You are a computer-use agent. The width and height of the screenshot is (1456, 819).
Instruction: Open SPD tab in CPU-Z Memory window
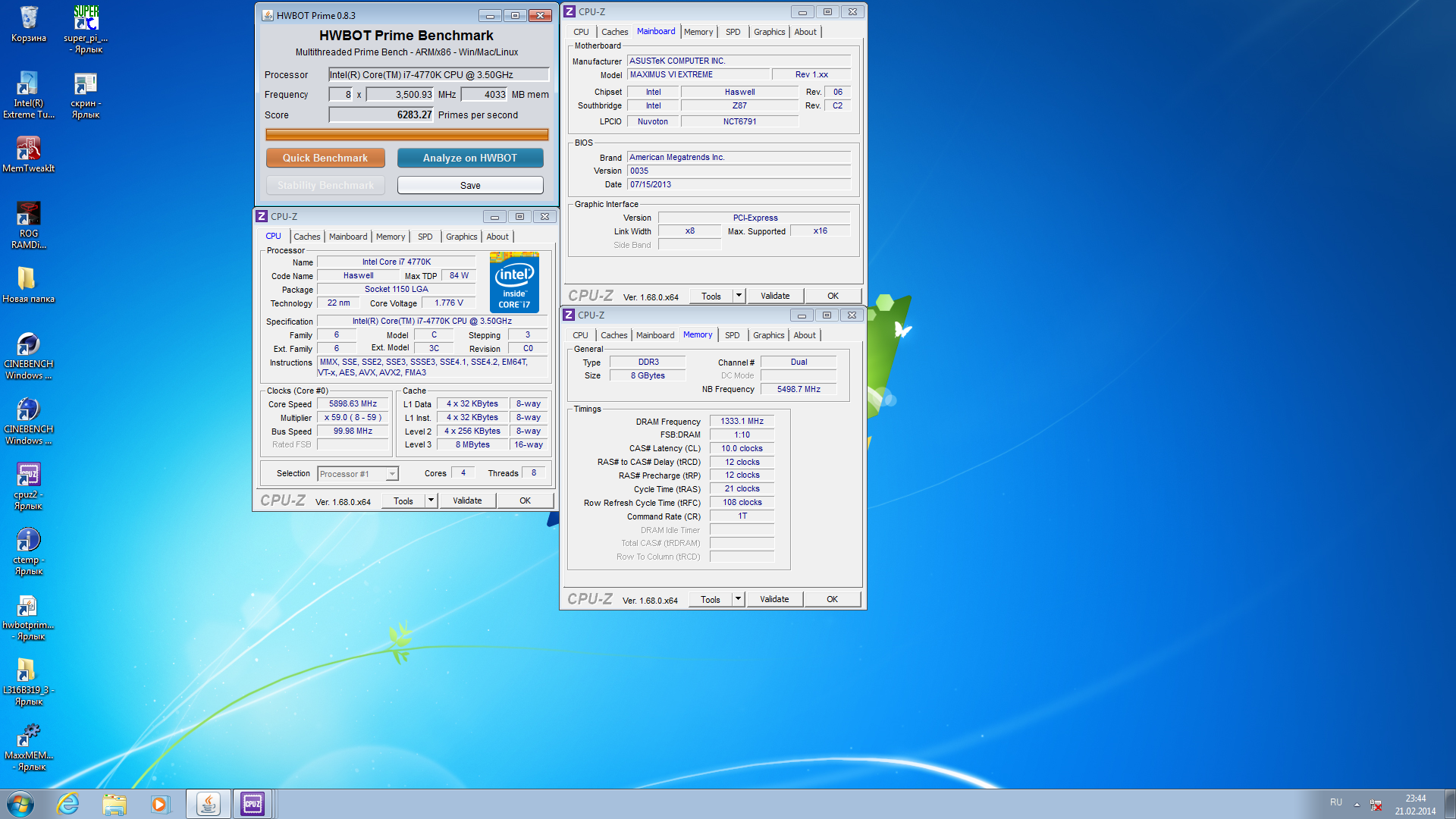732,335
